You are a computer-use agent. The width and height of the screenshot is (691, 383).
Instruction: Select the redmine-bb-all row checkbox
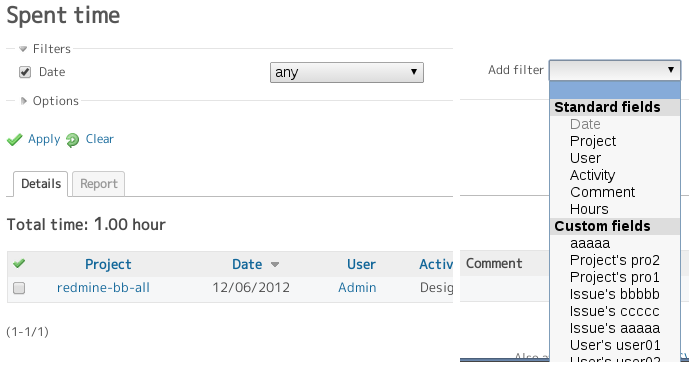click(19, 288)
